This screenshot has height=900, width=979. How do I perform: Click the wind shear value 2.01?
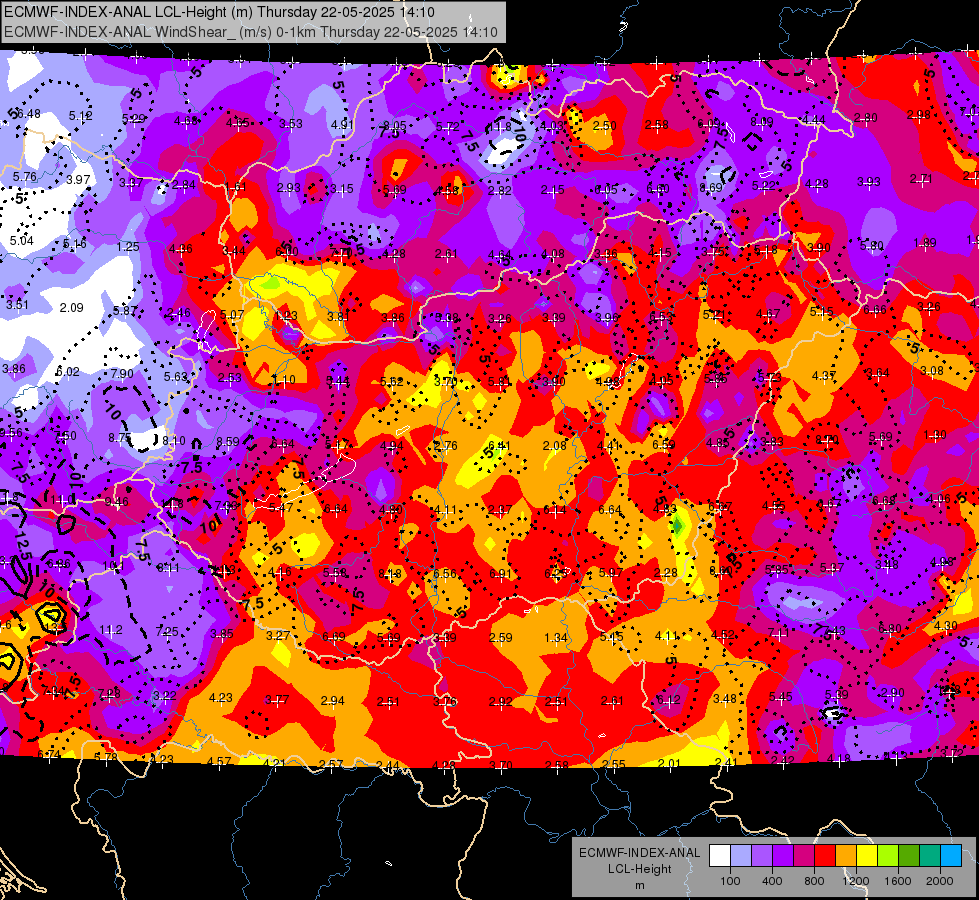coord(669,763)
